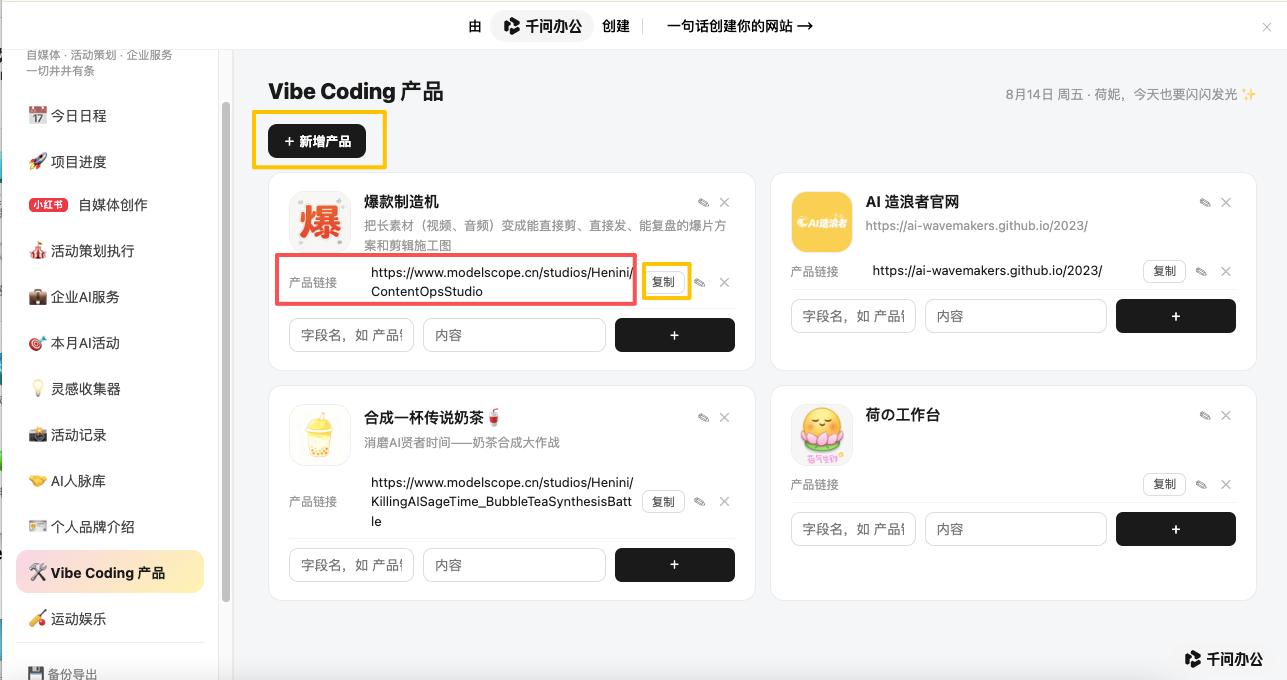
Task: Click ai-wavemakers.github.io link value
Action: click(987, 271)
